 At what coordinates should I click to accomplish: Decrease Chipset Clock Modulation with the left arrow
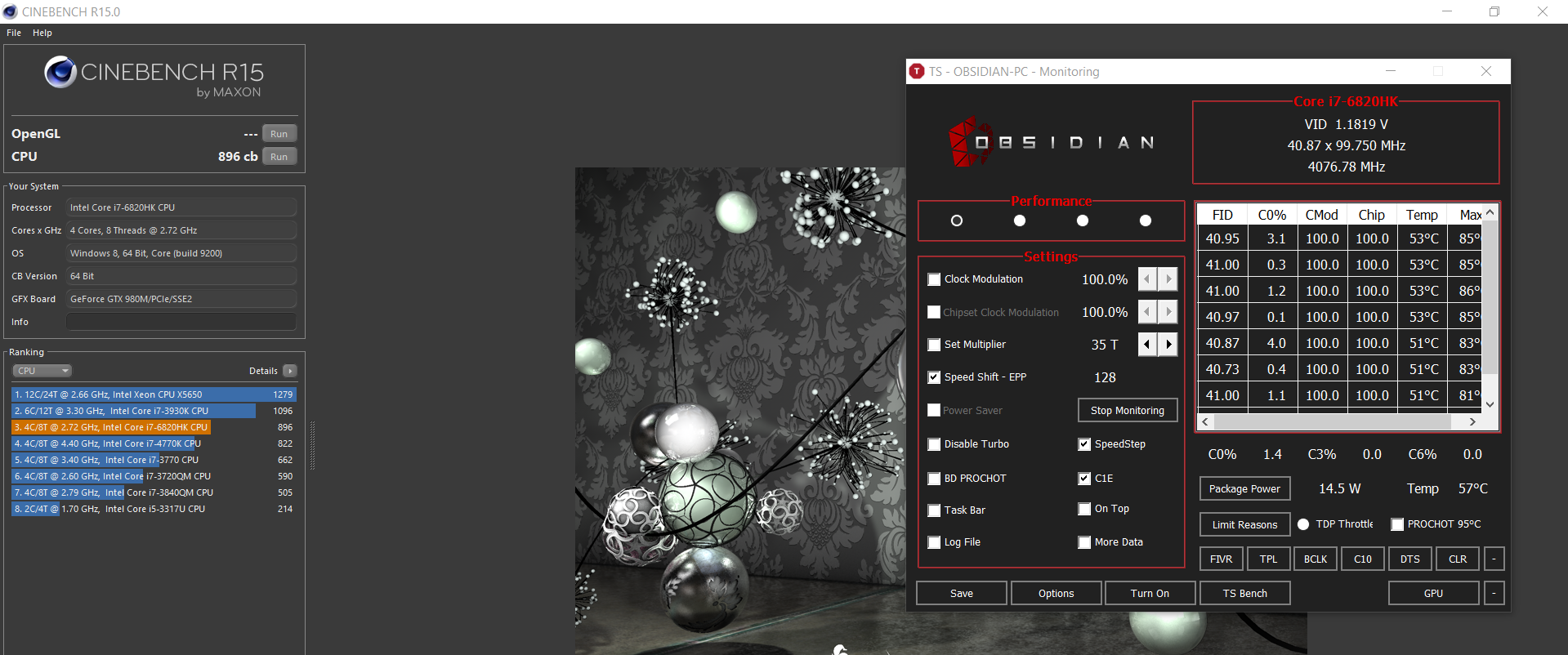coord(1147,312)
